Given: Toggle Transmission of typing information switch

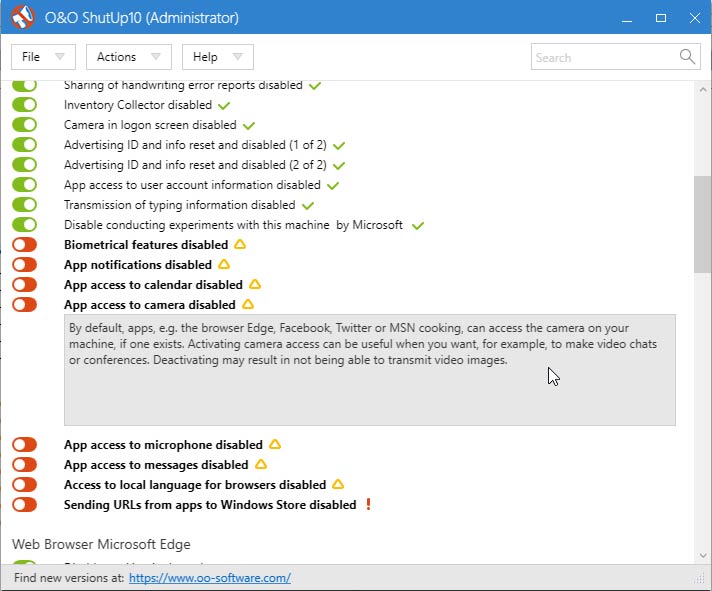Looking at the screenshot, I should (25, 205).
